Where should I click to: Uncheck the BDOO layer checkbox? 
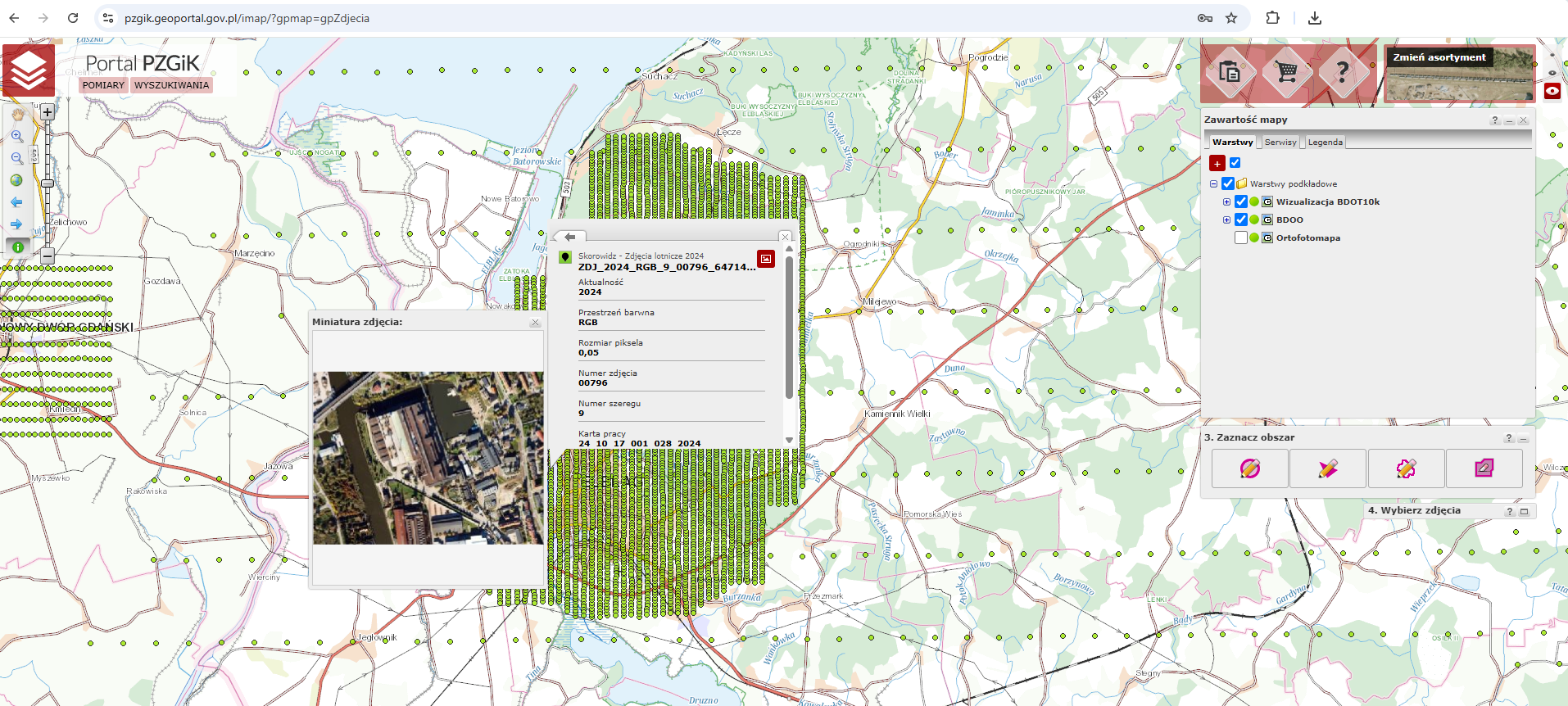click(1240, 219)
